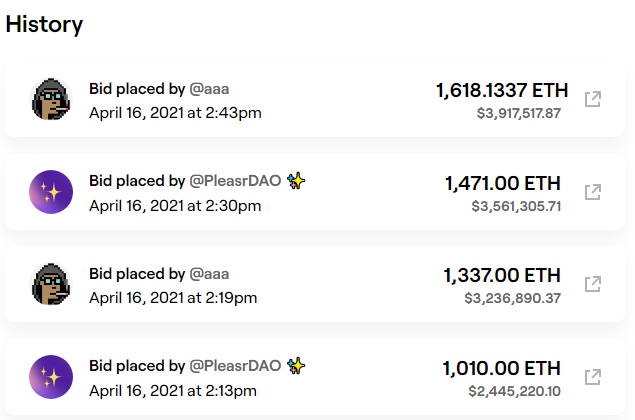Click the History section heading
The height and width of the screenshot is (420, 635).
(44, 24)
